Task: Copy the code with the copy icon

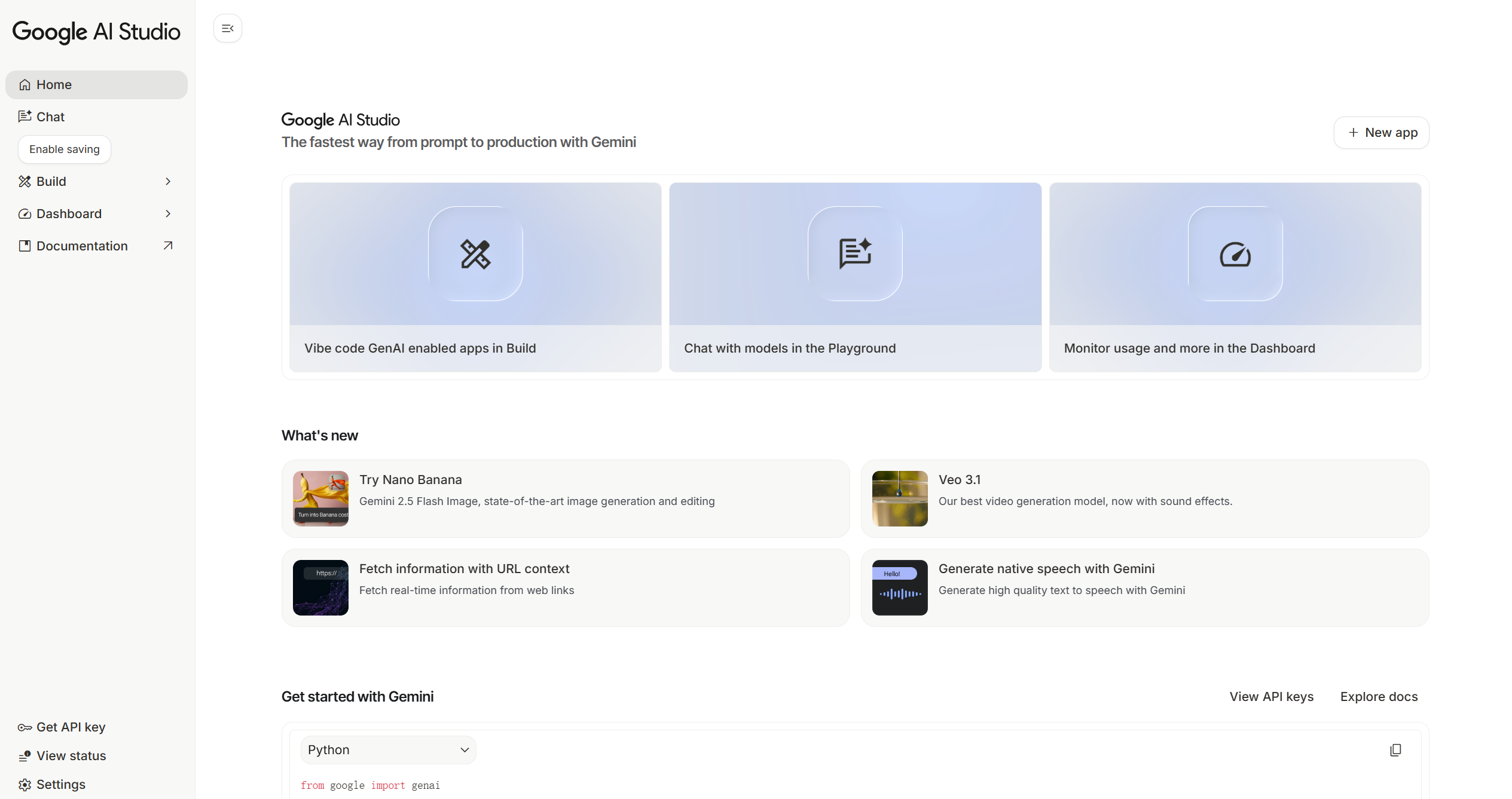Action: point(1395,750)
